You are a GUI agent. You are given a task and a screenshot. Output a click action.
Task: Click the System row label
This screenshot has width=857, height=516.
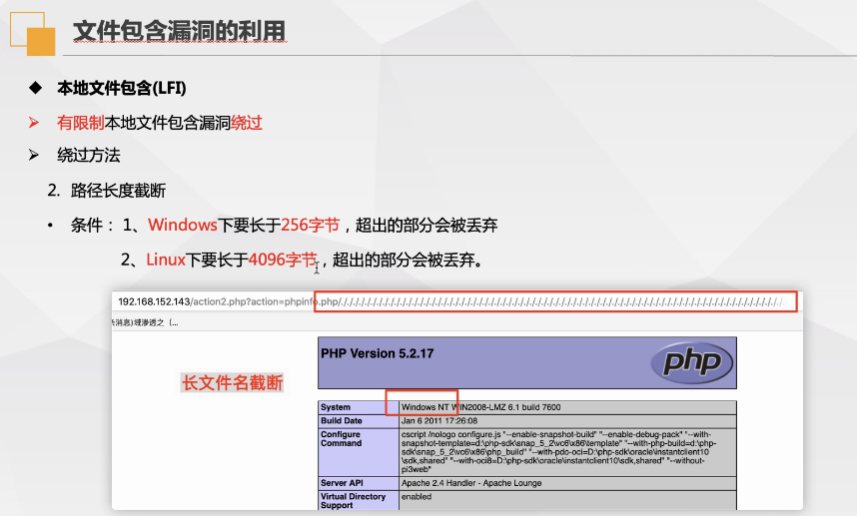[336, 407]
